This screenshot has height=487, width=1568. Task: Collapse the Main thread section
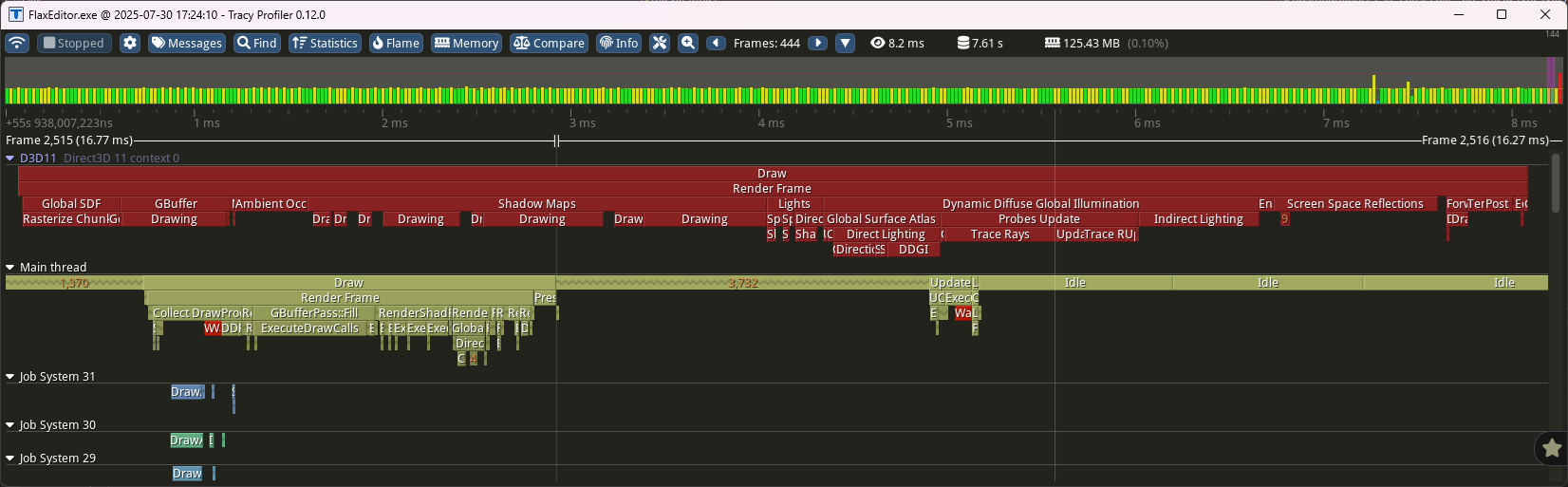point(10,268)
